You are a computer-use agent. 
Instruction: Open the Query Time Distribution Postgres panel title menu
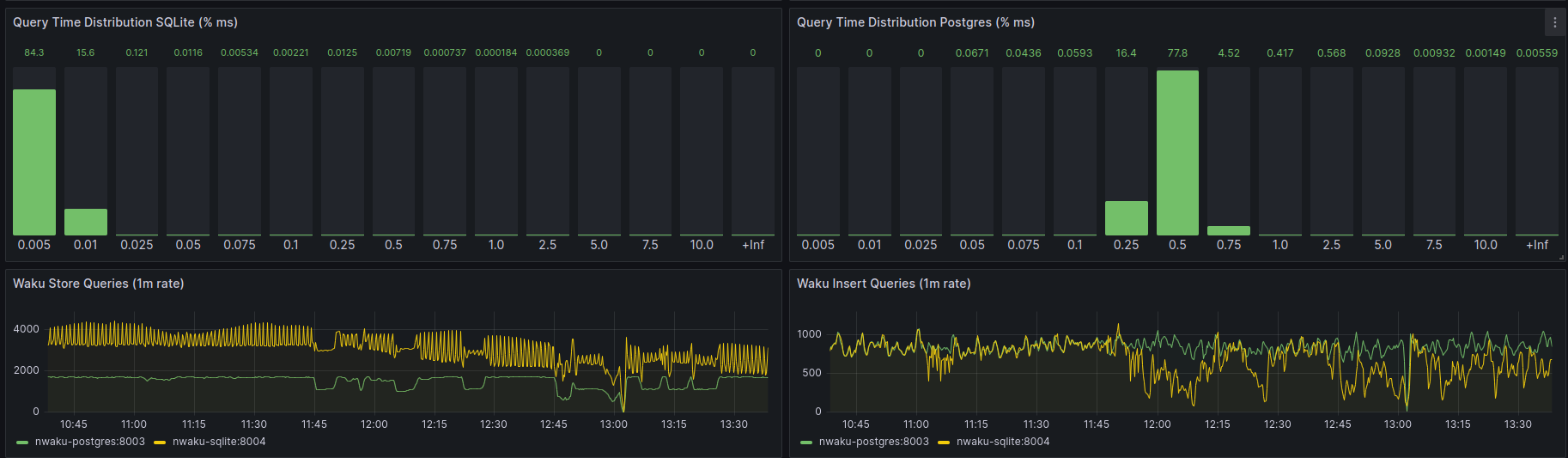(915, 22)
